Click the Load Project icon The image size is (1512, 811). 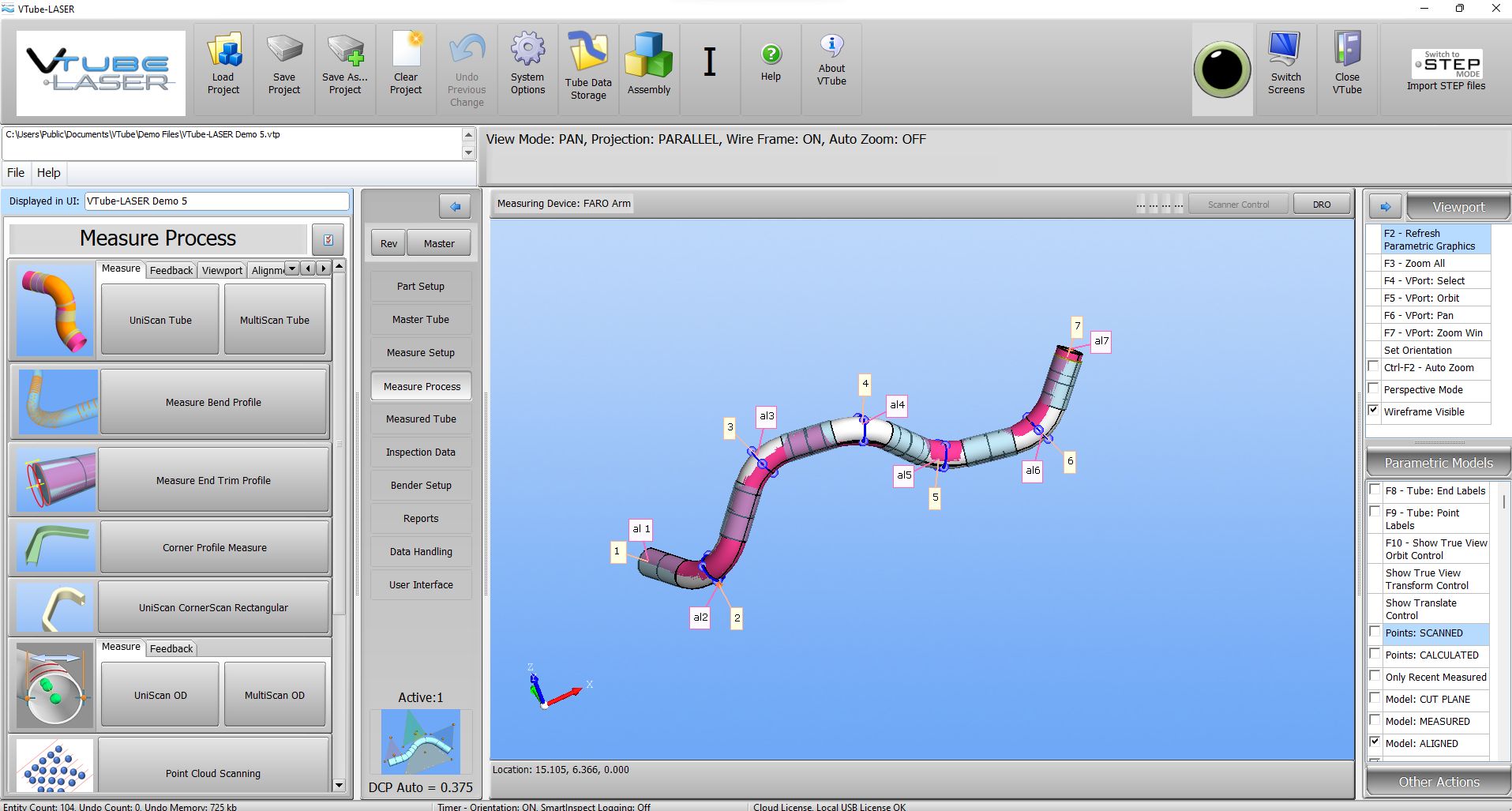[x=223, y=52]
